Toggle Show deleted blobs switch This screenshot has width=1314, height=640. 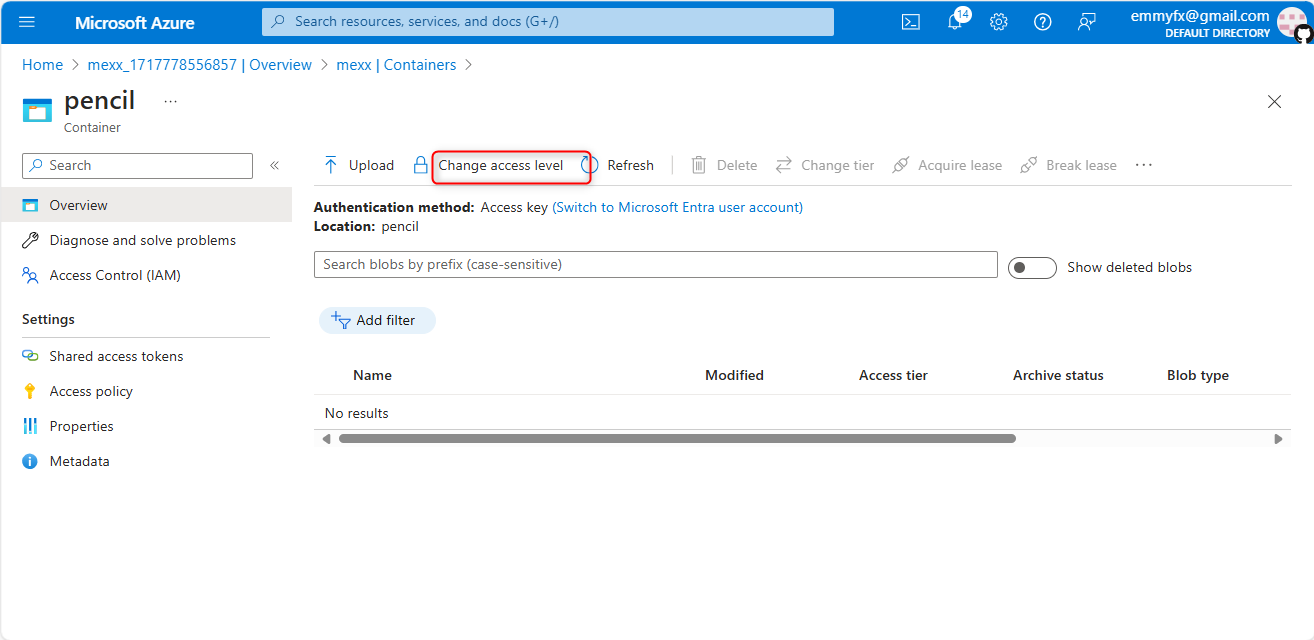point(1031,267)
